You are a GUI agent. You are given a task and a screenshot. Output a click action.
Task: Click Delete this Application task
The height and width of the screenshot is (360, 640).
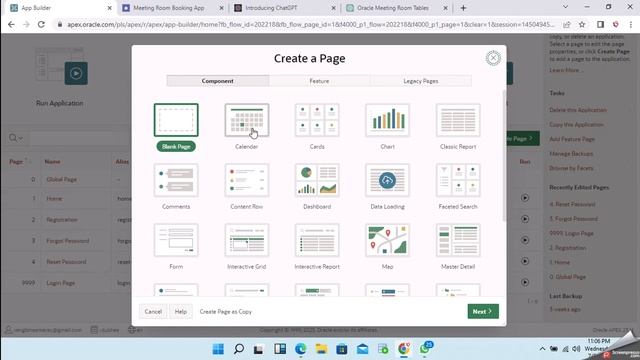click(x=578, y=110)
